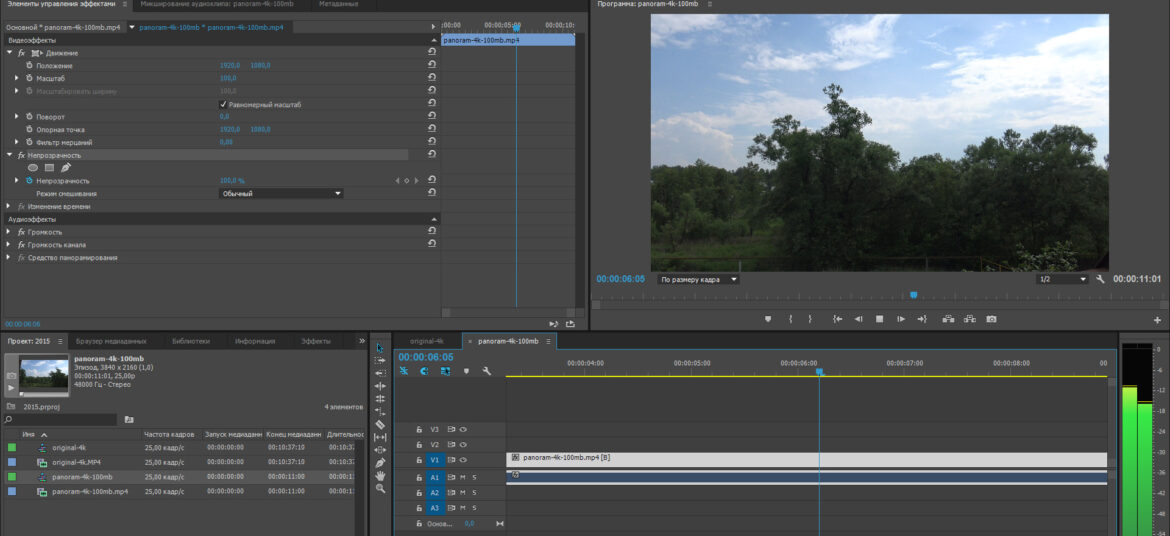Add marker in Program monitor
This screenshot has width=1170, height=536.
(x=768, y=319)
